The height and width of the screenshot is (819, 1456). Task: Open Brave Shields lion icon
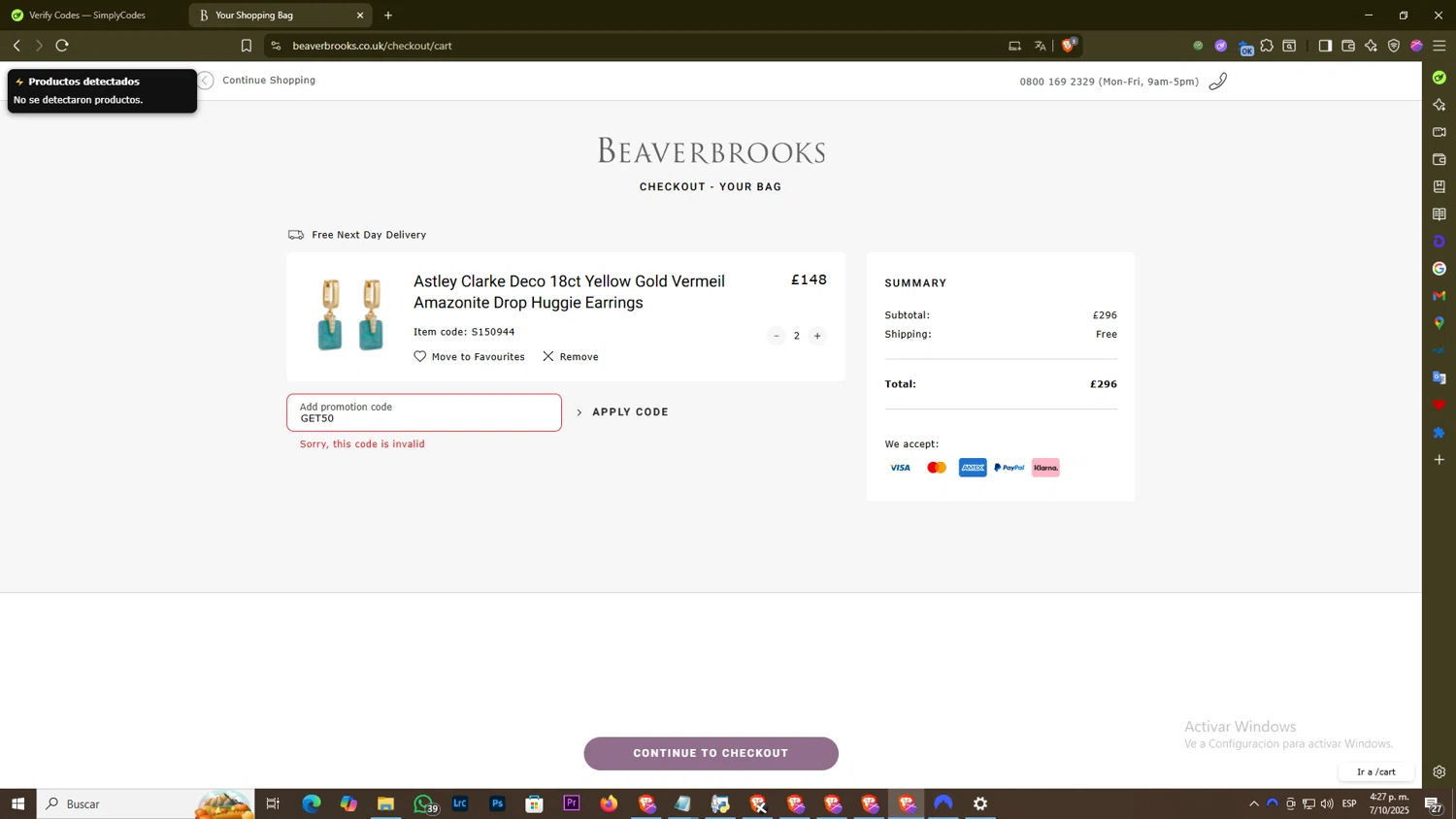point(1069,45)
